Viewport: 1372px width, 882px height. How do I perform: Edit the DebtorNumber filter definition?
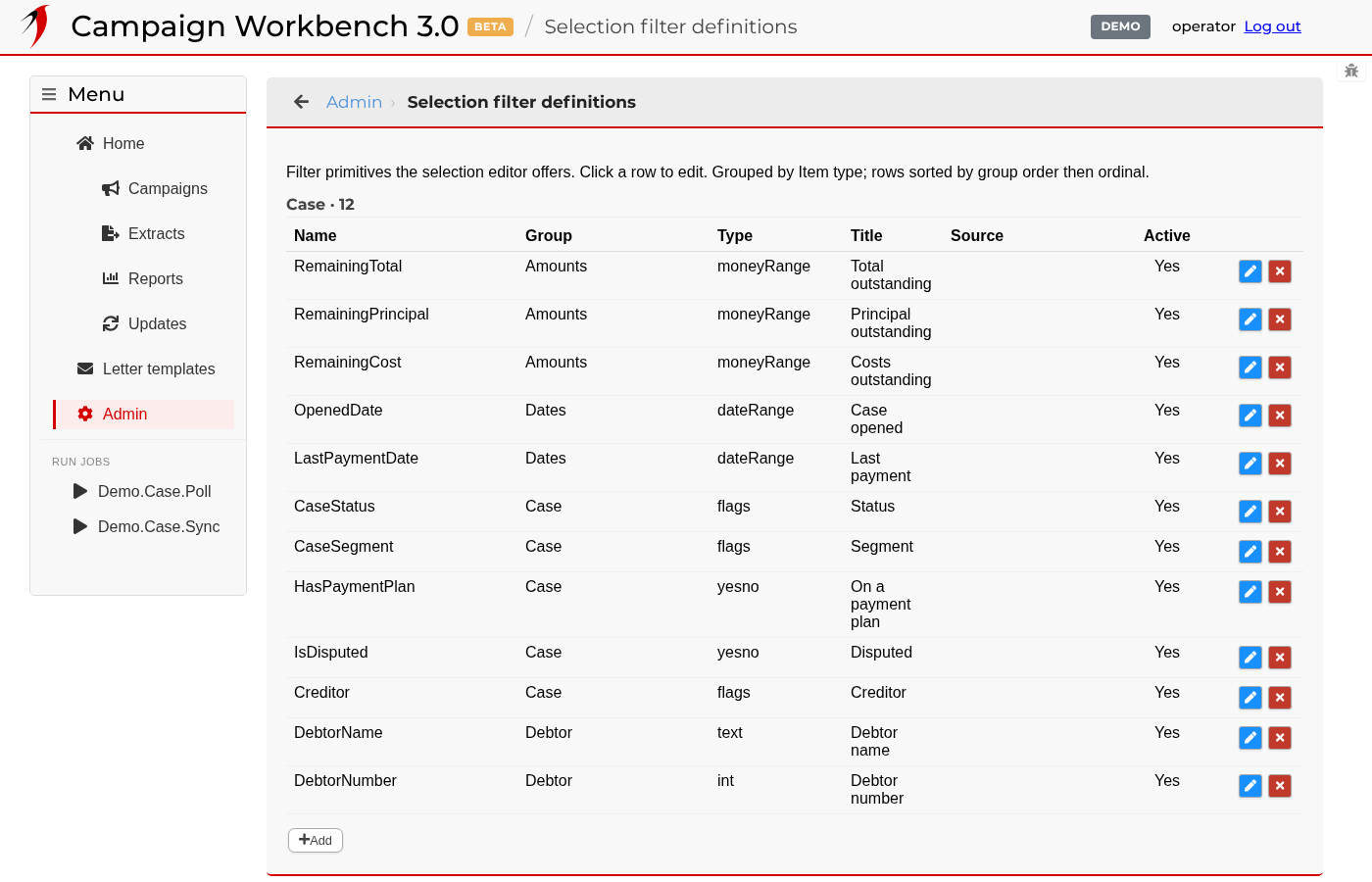pyautogui.click(x=1250, y=786)
